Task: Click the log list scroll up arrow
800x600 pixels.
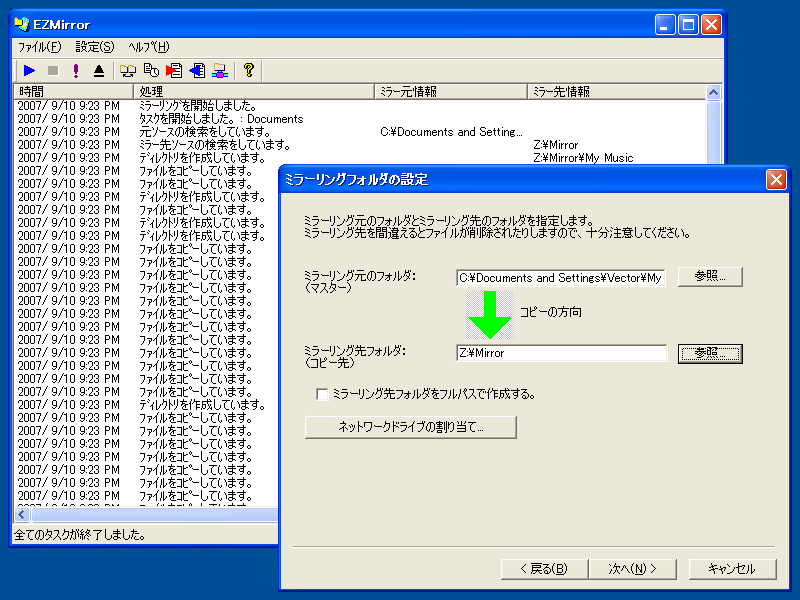Action: point(713,92)
